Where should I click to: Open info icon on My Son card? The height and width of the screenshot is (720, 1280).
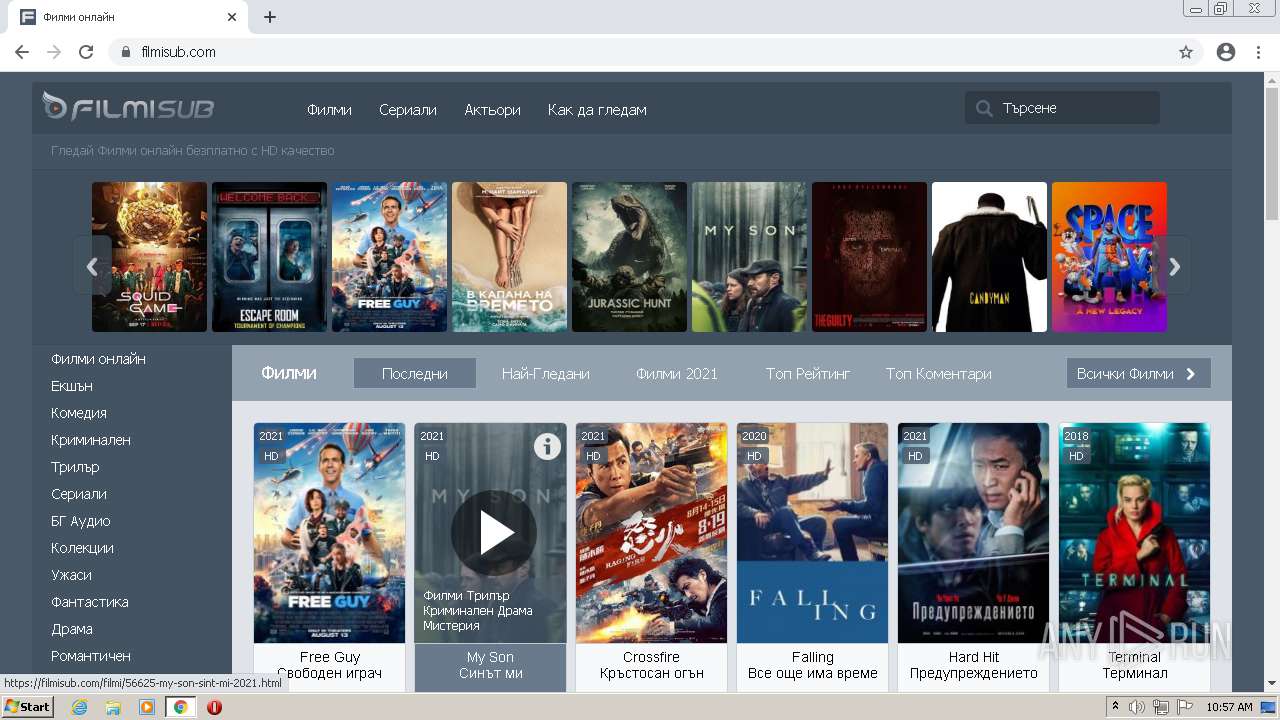[547, 446]
